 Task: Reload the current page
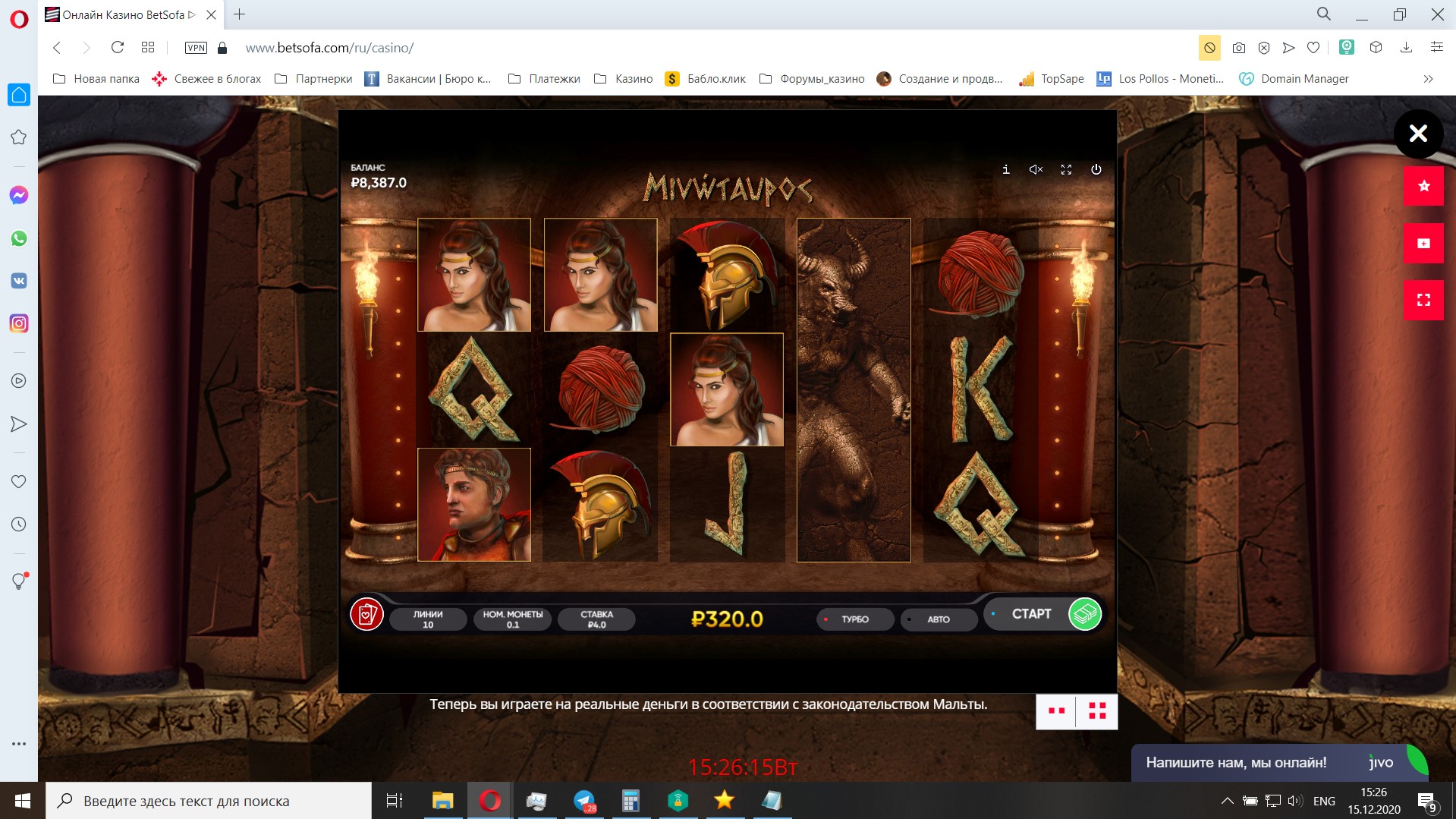[117, 48]
